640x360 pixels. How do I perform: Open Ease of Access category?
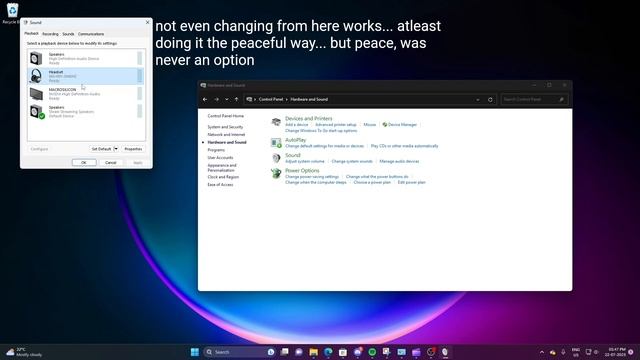tap(220, 184)
